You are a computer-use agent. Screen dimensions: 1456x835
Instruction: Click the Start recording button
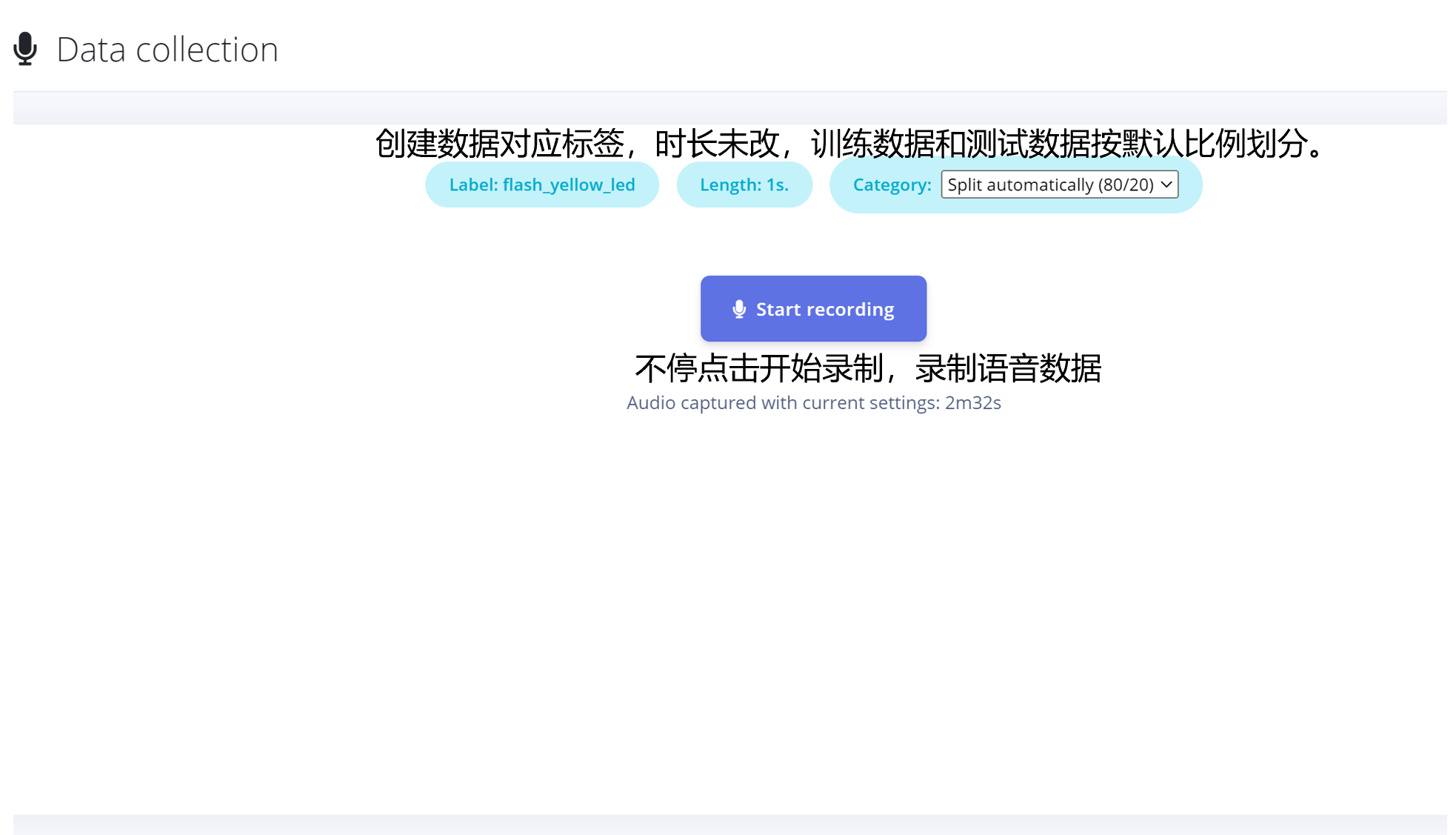pos(813,308)
